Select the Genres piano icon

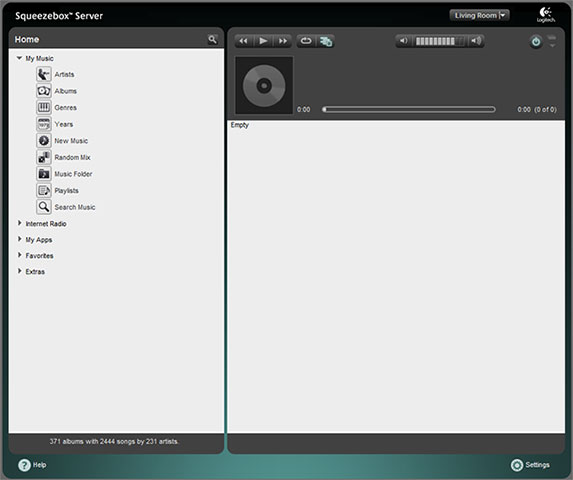pyautogui.click(x=44, y=107)
